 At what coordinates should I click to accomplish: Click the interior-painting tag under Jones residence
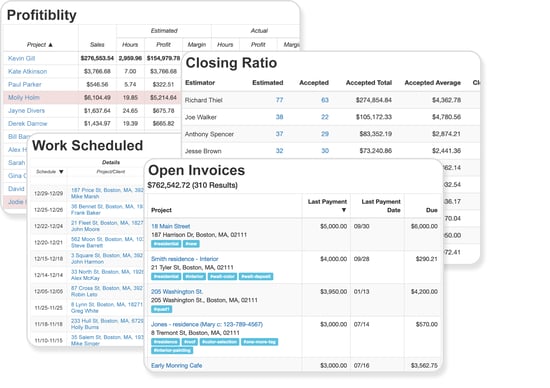click(x=172, y=350)
